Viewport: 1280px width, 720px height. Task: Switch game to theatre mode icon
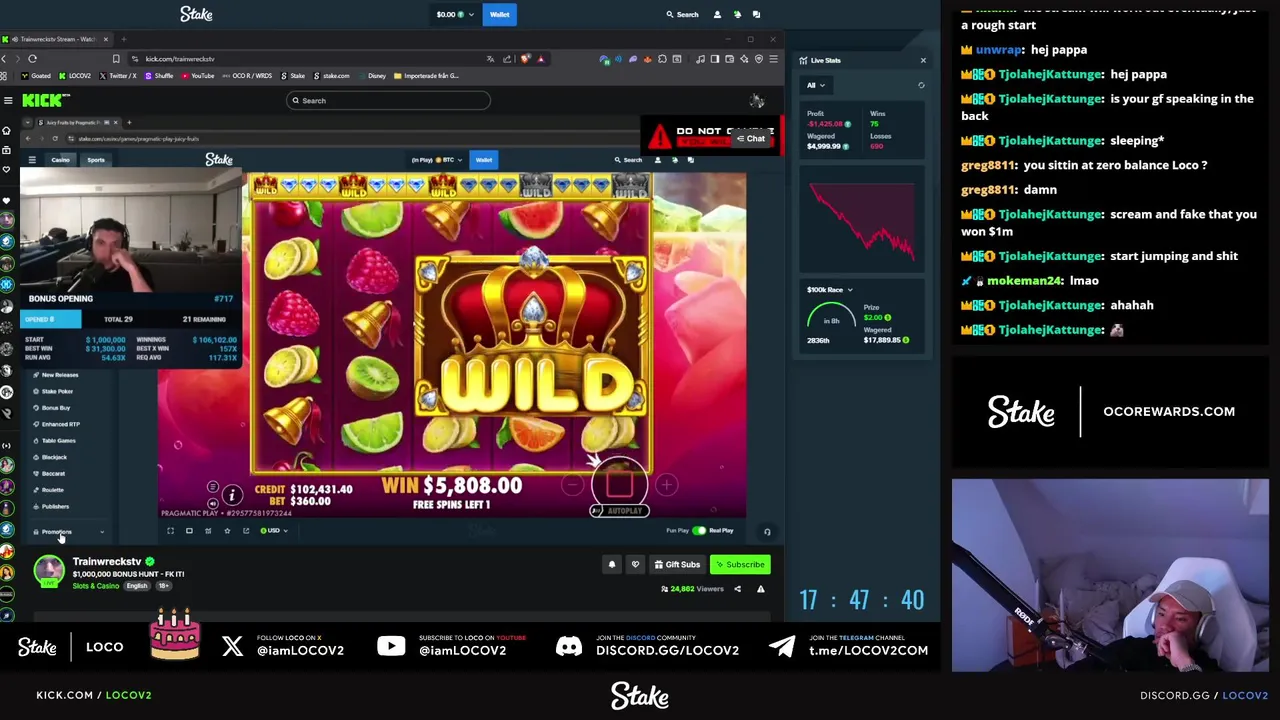tap(189, 531)
